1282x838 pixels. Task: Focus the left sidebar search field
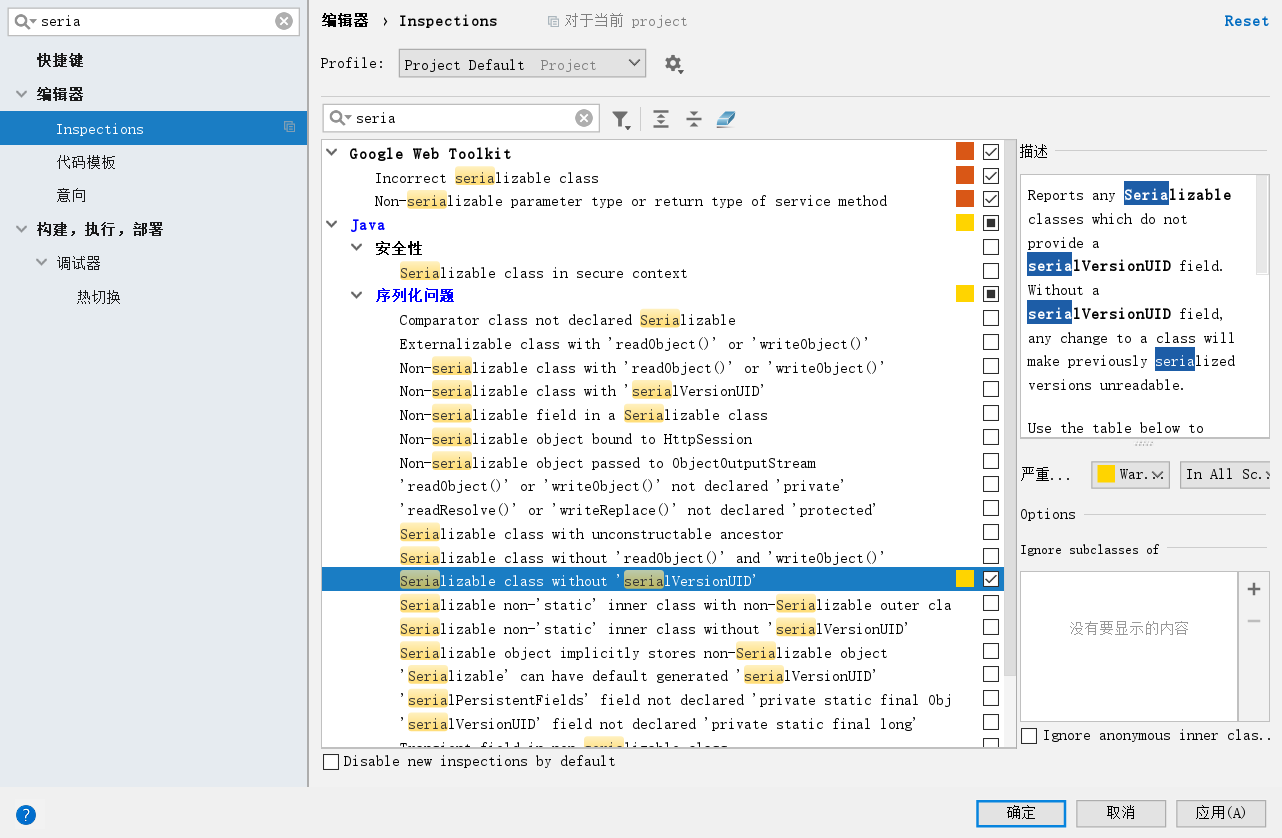[x=156, y=21]
